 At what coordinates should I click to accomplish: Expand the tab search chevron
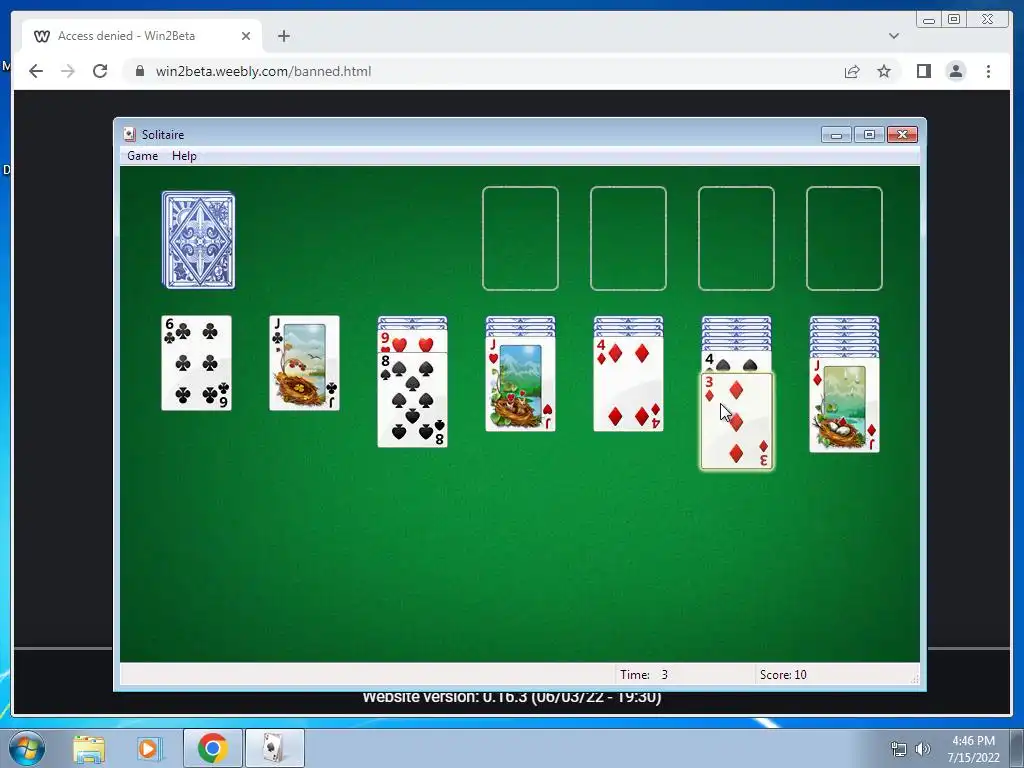[893, 36]
